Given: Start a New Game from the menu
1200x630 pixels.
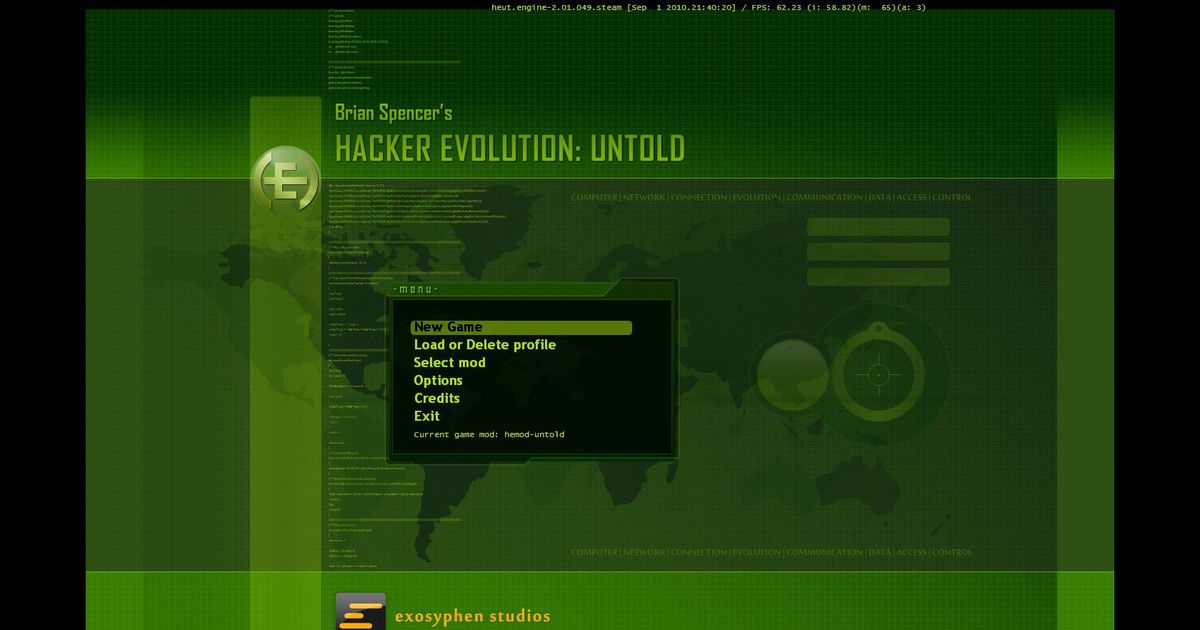Looking at the screenshot, I should click(521, 327).
